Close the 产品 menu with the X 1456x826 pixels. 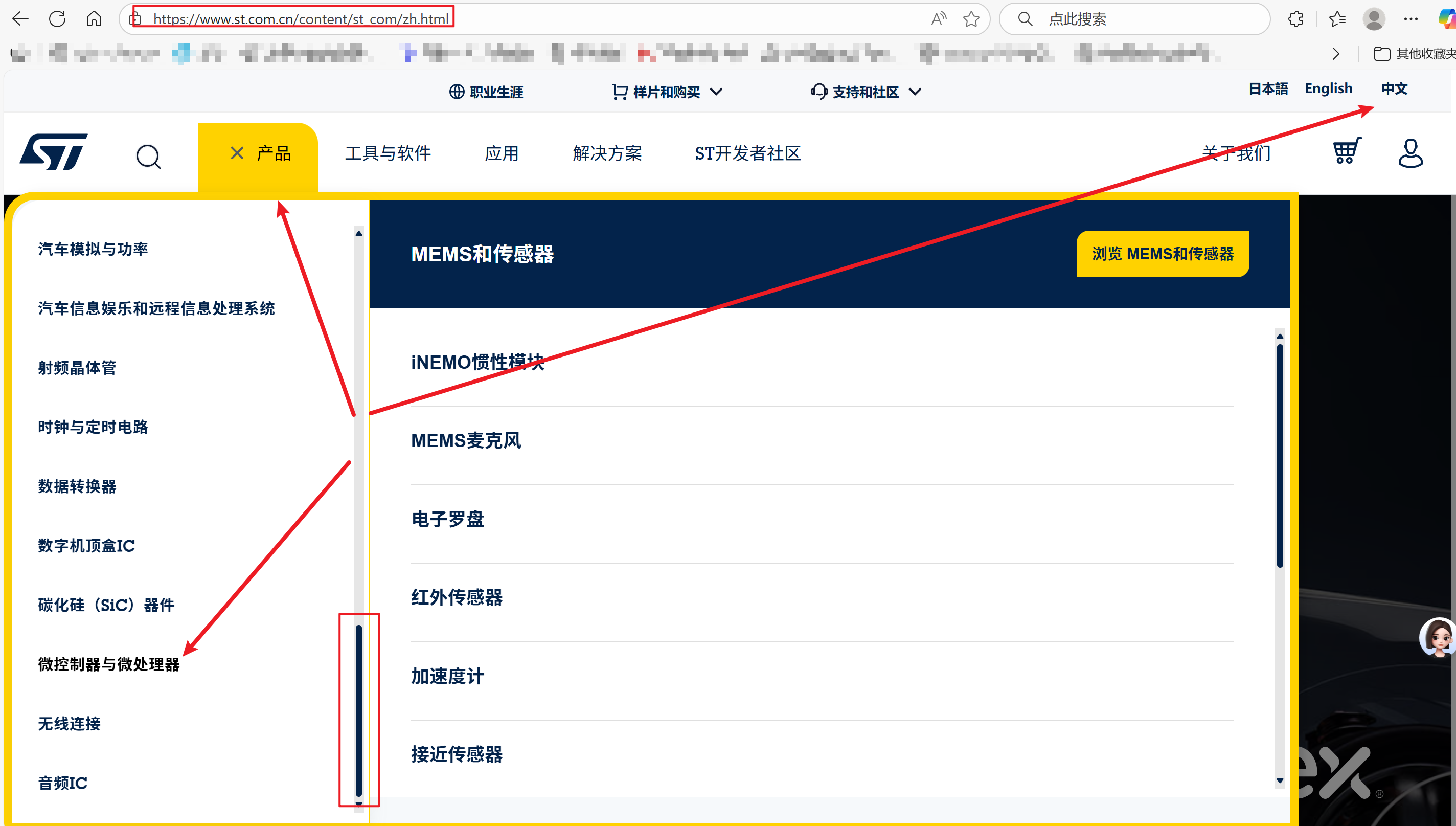point(237,152)
